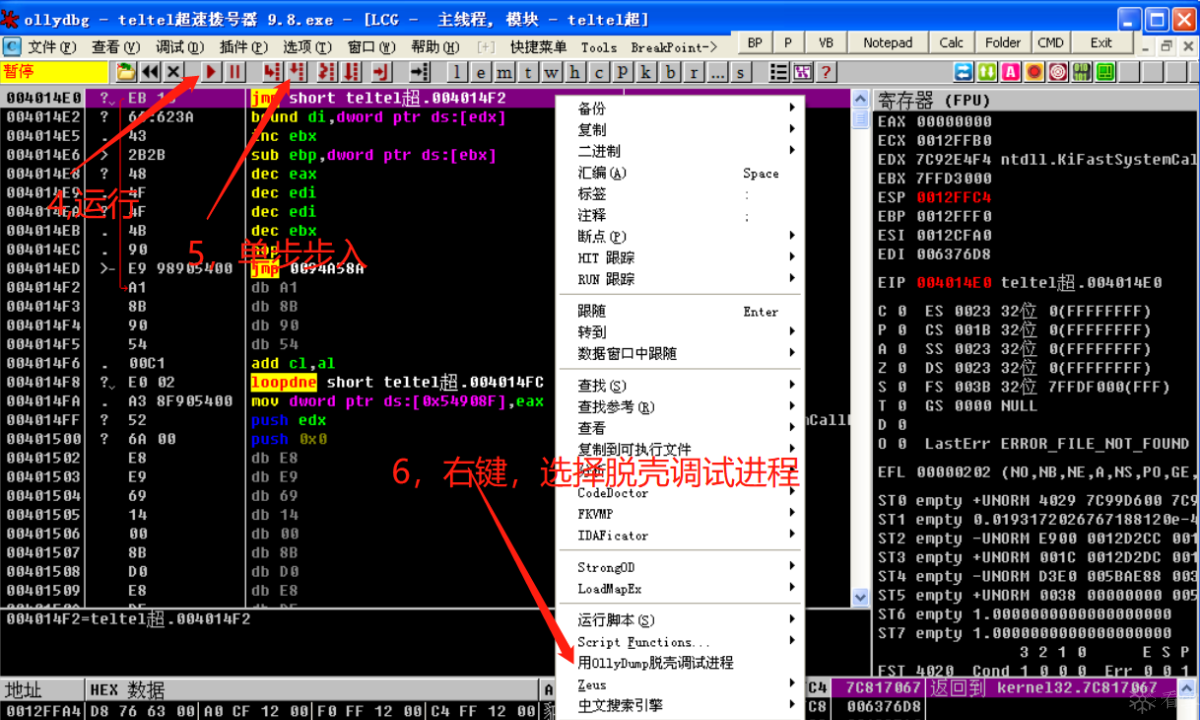Open the 文件(F) menu
This screenshot has height=720, width=1200.
(51, 47)
